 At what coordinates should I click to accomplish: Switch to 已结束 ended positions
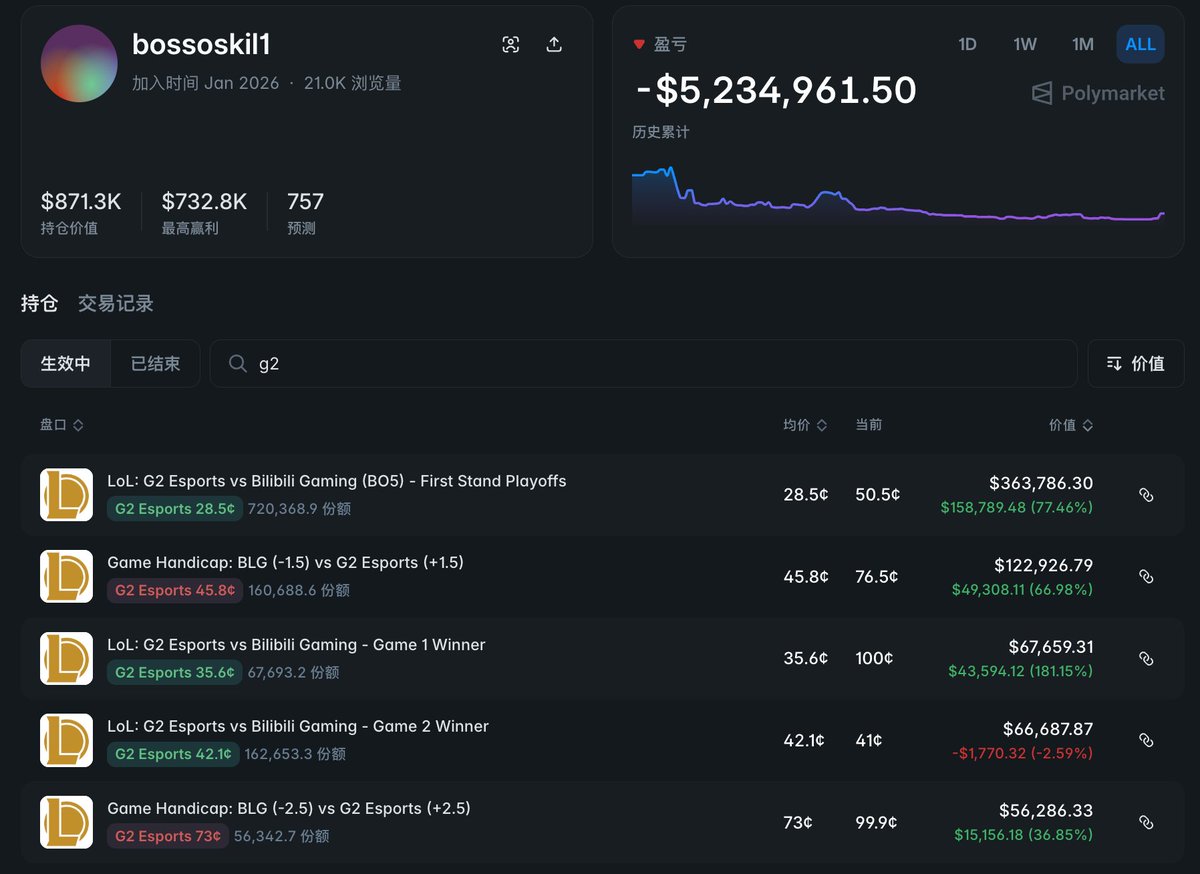click(156, 364)
